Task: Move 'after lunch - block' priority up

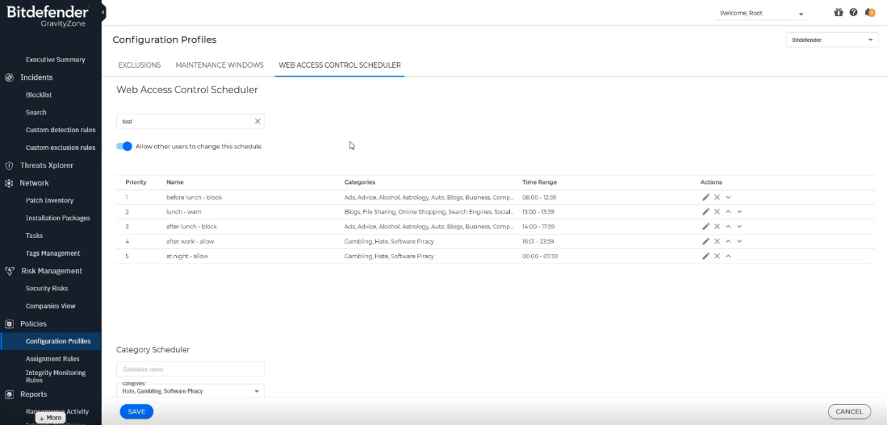Action: point(728,227)
